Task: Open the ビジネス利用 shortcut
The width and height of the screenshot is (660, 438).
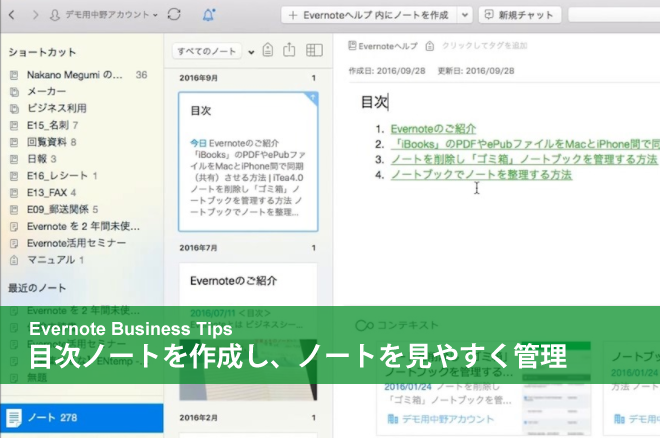Action: pos(57,108)
